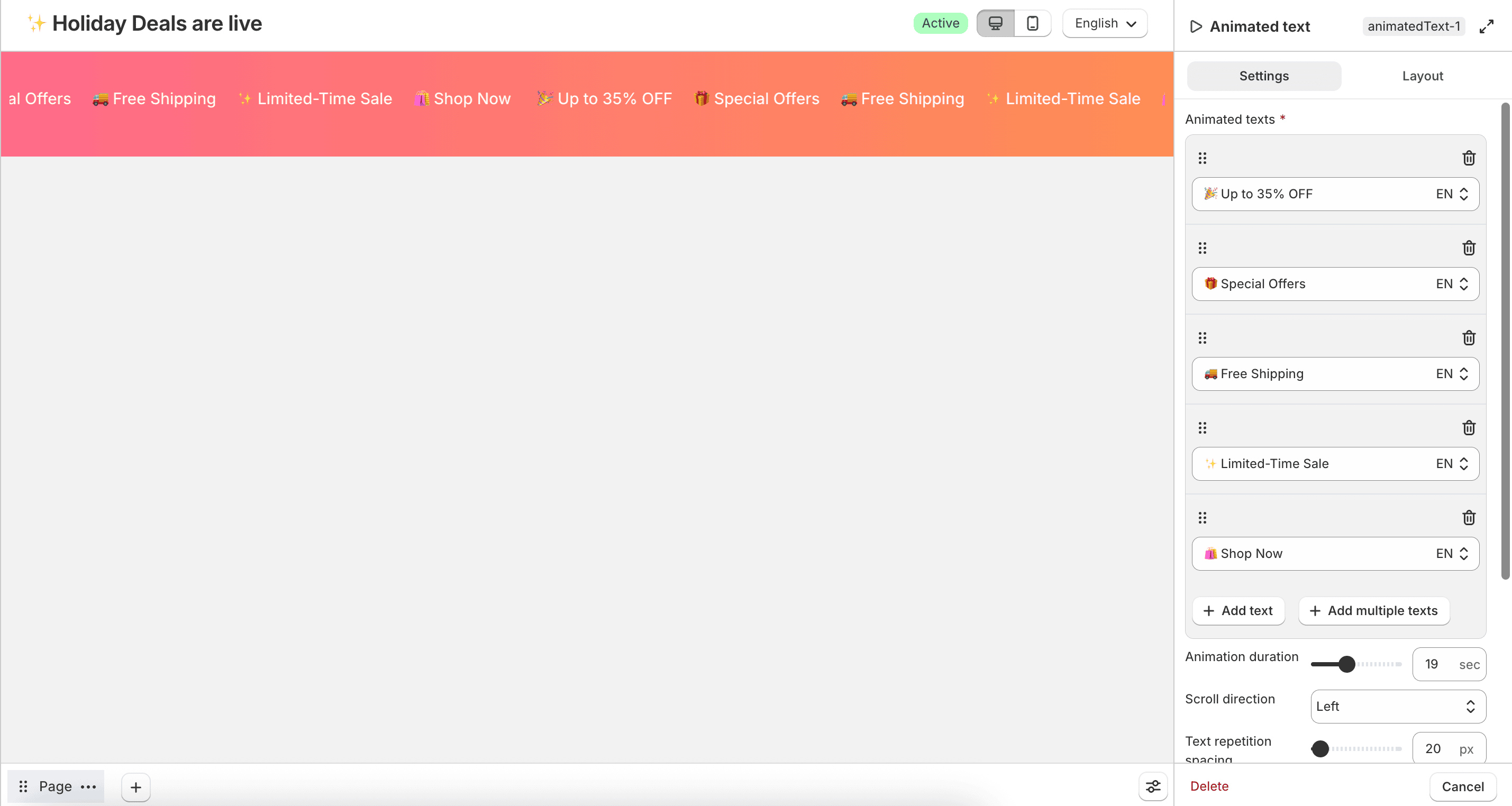Click the Text repetition spacing px field
This screenshot has width=1512, height=806.
pyautogui.click(x=1449, y=749)
